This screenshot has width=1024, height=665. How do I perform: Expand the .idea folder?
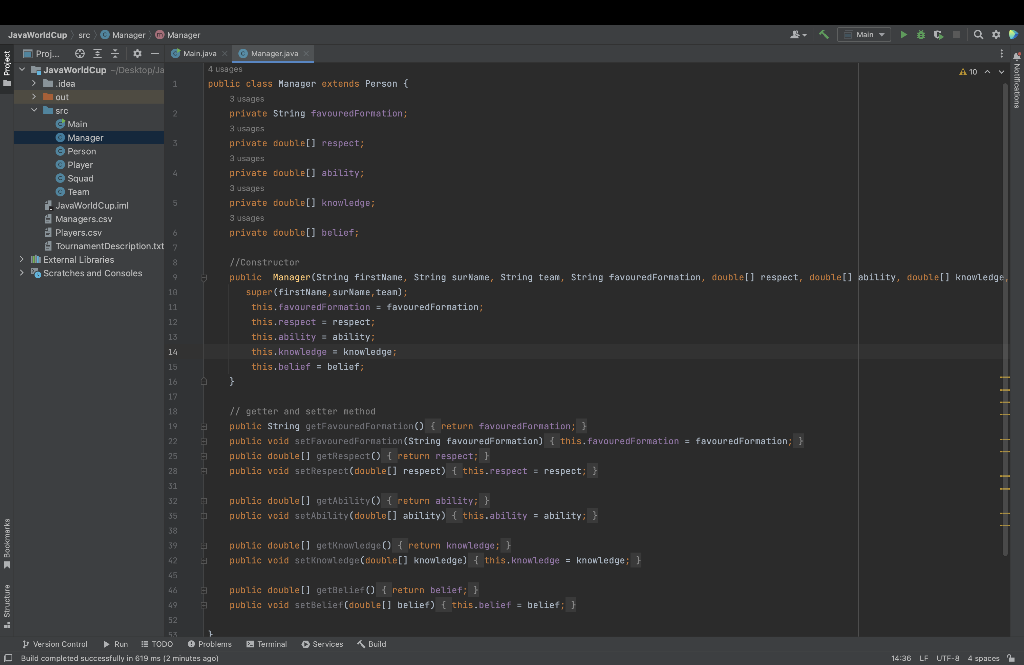(x=34, y=83)
